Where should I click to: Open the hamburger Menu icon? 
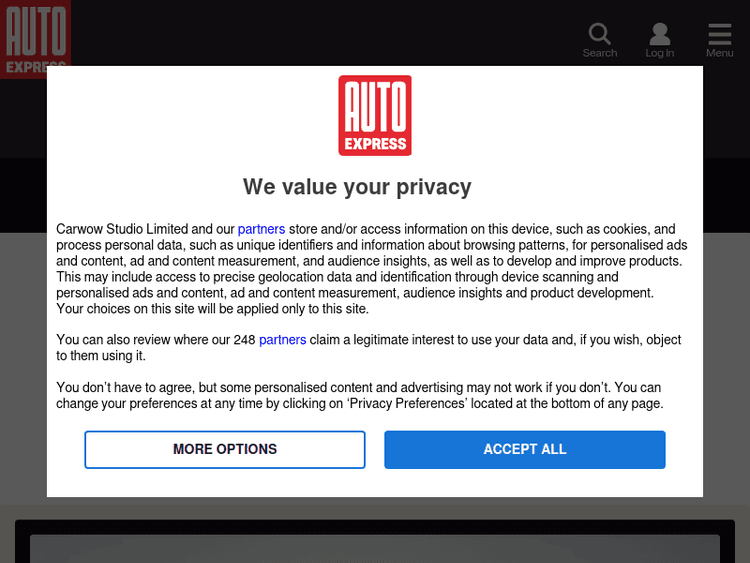coord(720,34)
